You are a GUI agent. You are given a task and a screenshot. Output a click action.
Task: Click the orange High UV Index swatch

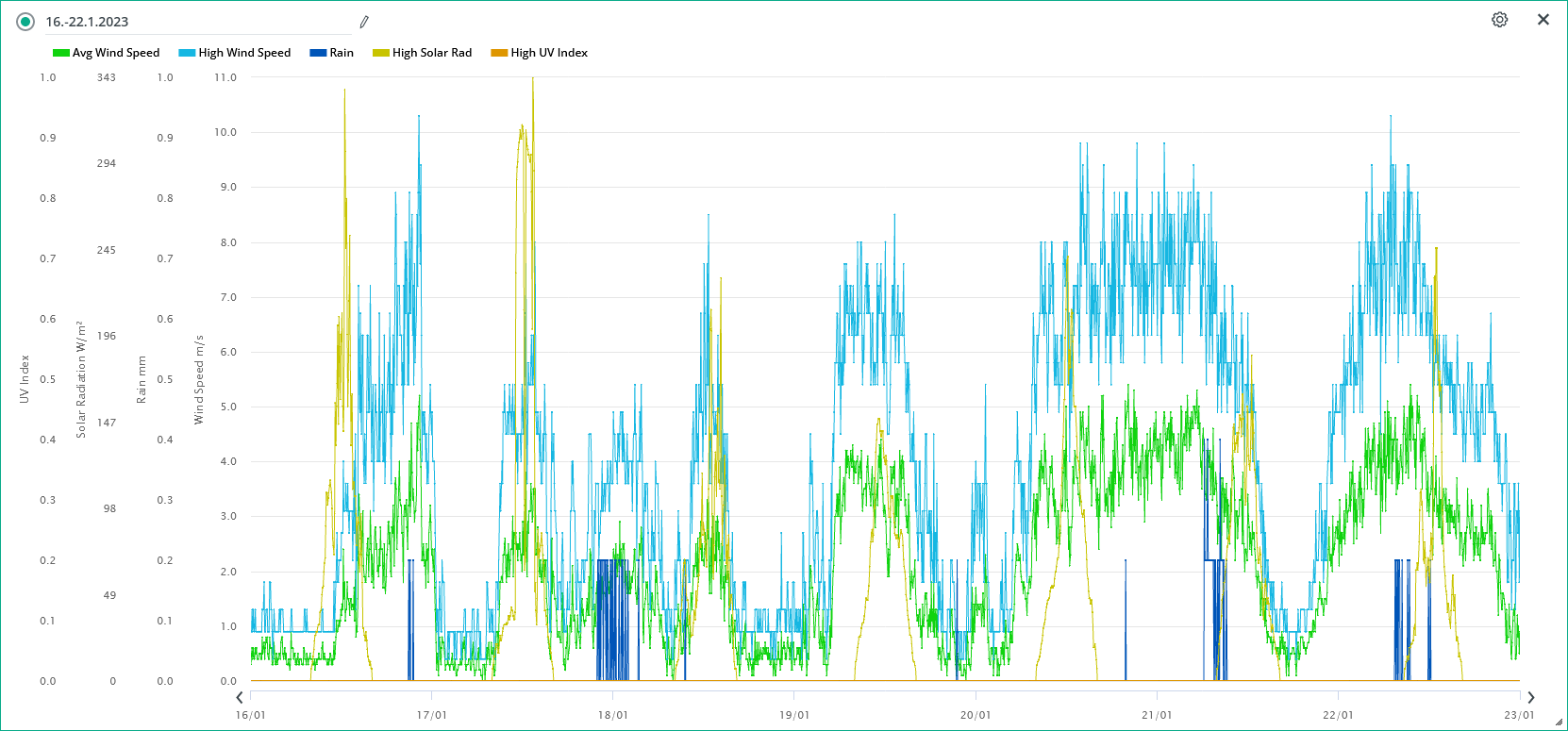[499, 53]
